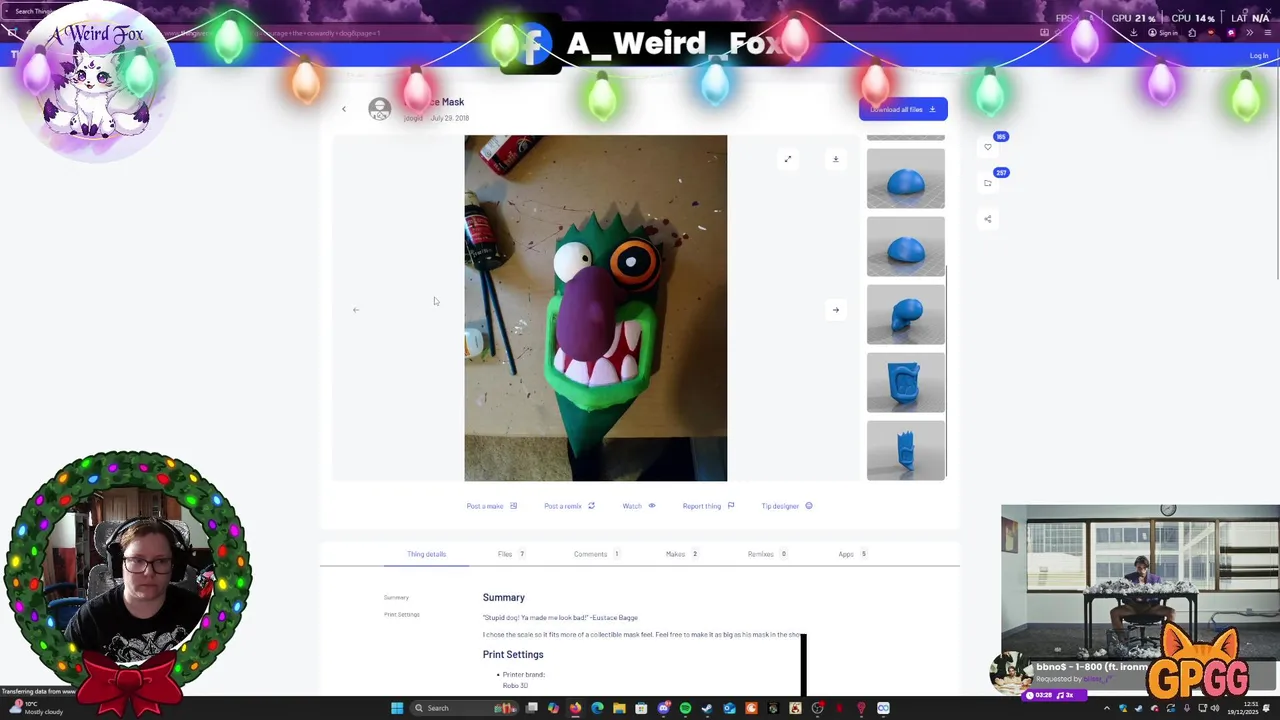The image size is (1280, 720).
Task: Open Microsoft Edge from the taskbar
Action: click(597, 708)
